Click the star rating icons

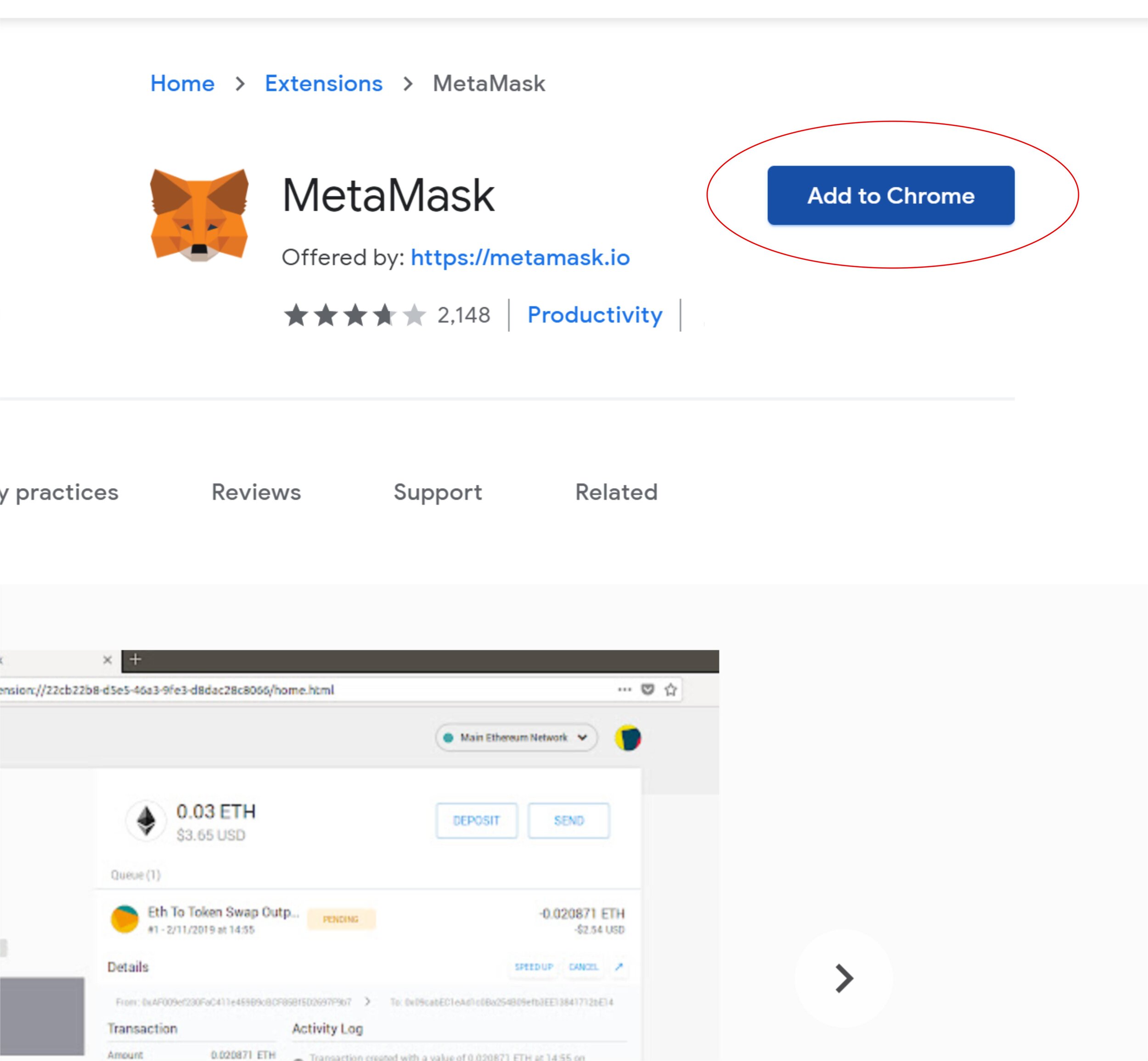point(355,315)
